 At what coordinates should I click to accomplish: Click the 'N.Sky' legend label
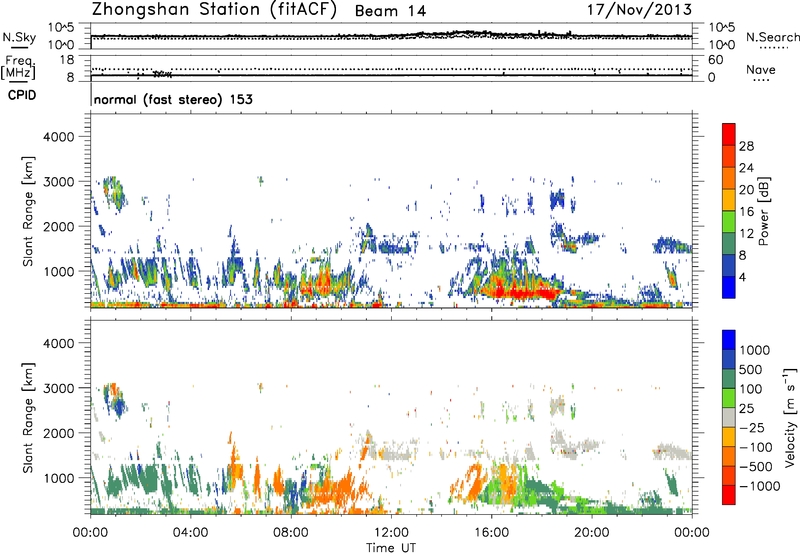[x=19, y=37]
